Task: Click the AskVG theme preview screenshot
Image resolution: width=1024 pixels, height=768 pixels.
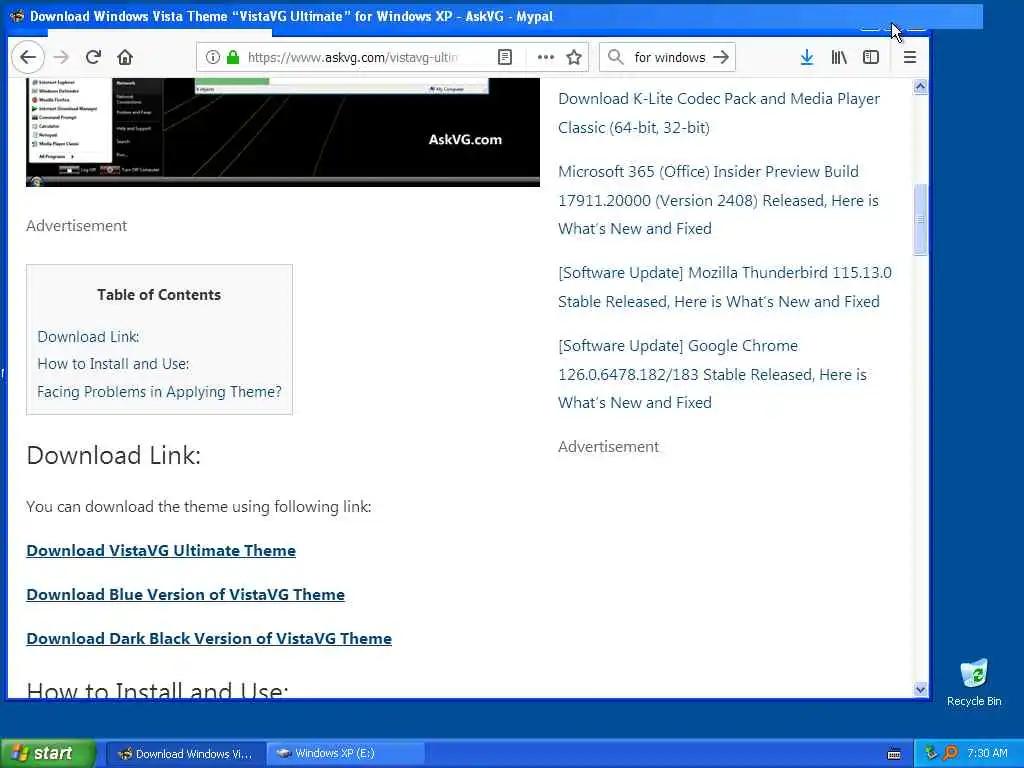Action: coord(283,133)
